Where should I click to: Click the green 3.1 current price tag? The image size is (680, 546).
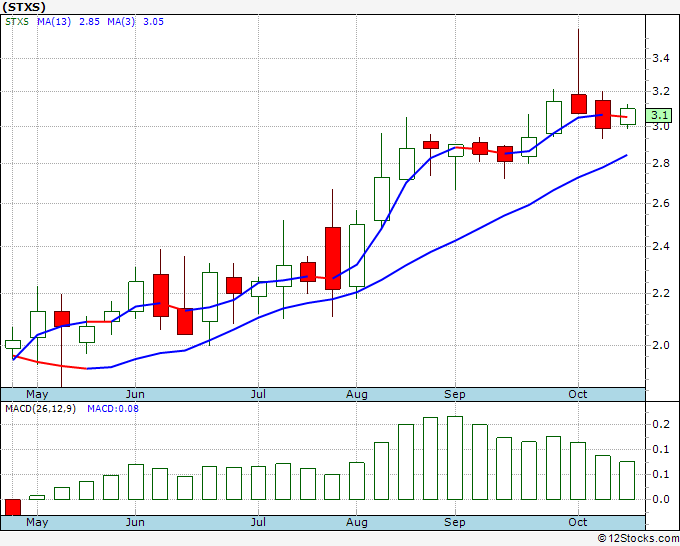click(x=659, y=115)
